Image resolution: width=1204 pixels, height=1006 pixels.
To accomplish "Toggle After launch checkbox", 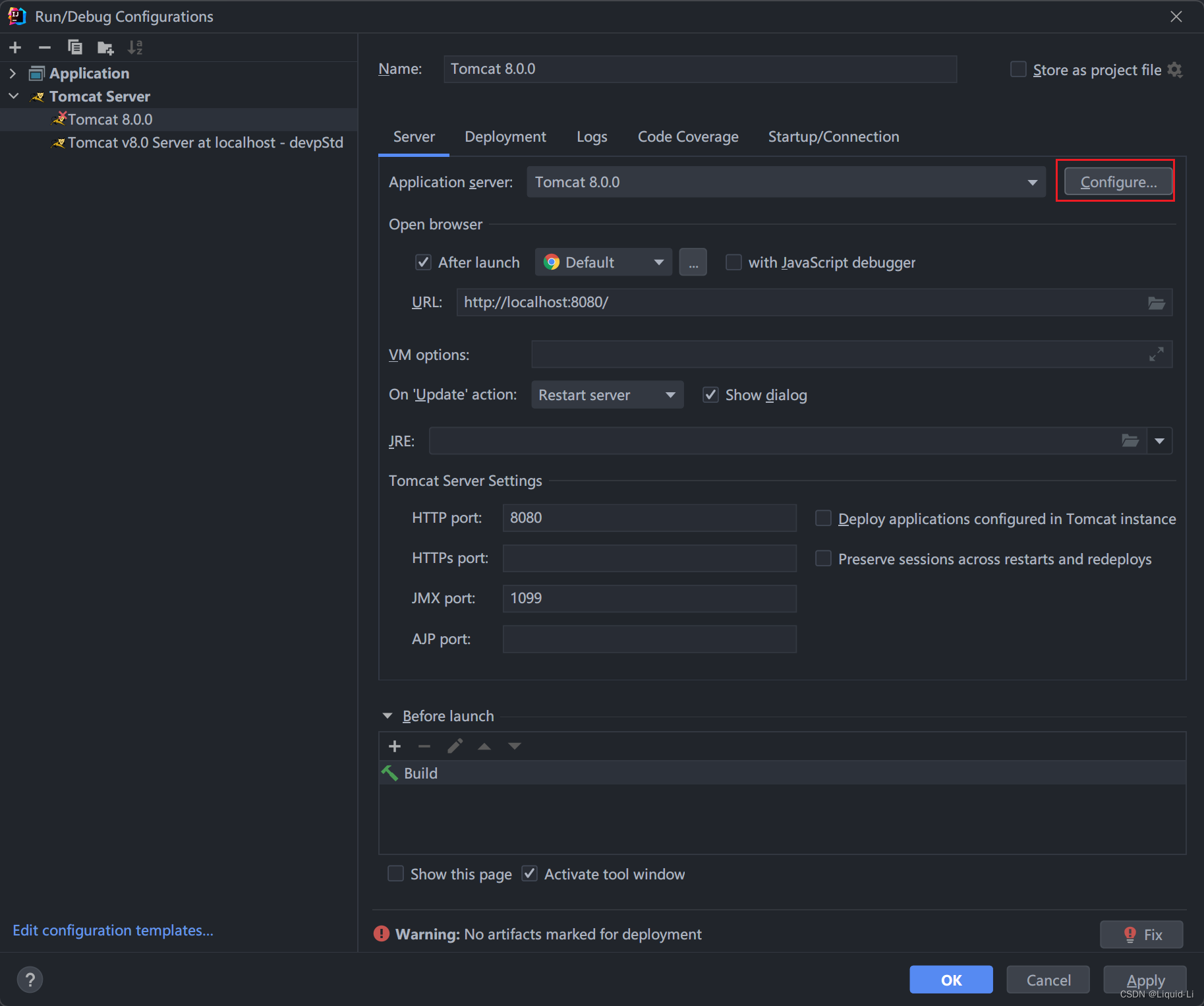I will coord(423,262).
